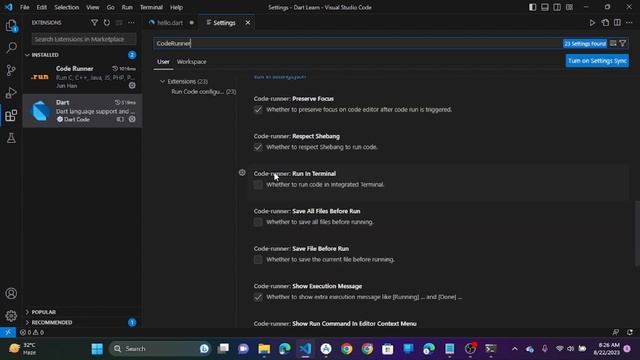Open the Run and Debug view
Viewport: 640px width, 360px height.
[11, 93]
